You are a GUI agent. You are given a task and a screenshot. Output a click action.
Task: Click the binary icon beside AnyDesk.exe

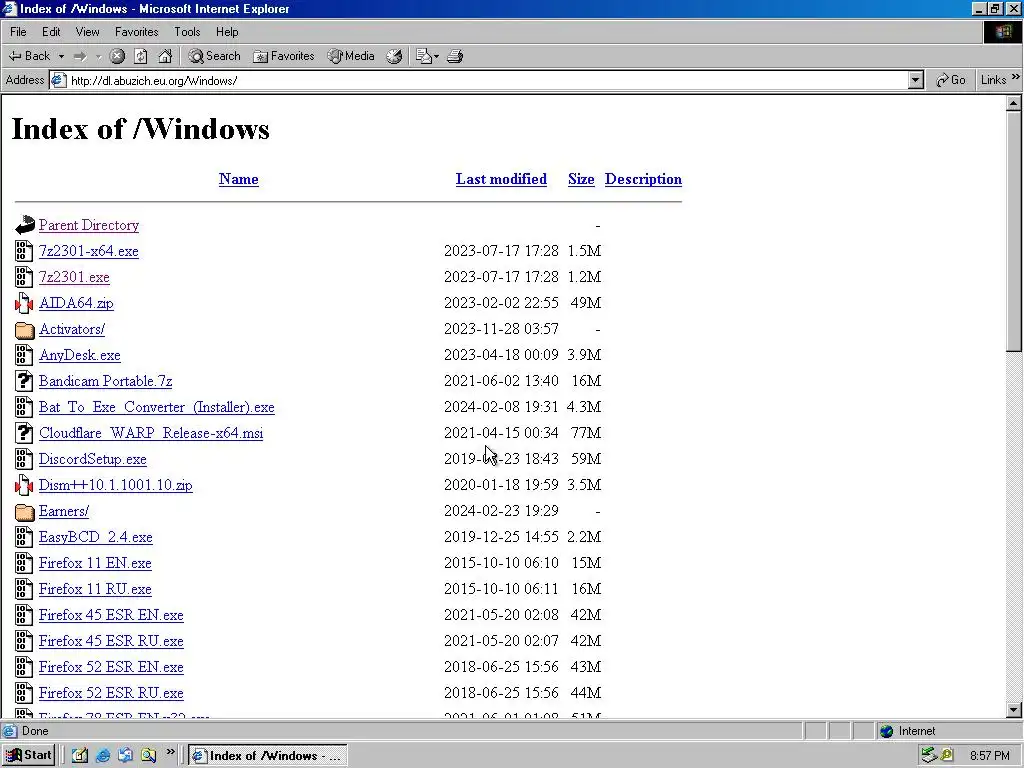pos(24,355)
